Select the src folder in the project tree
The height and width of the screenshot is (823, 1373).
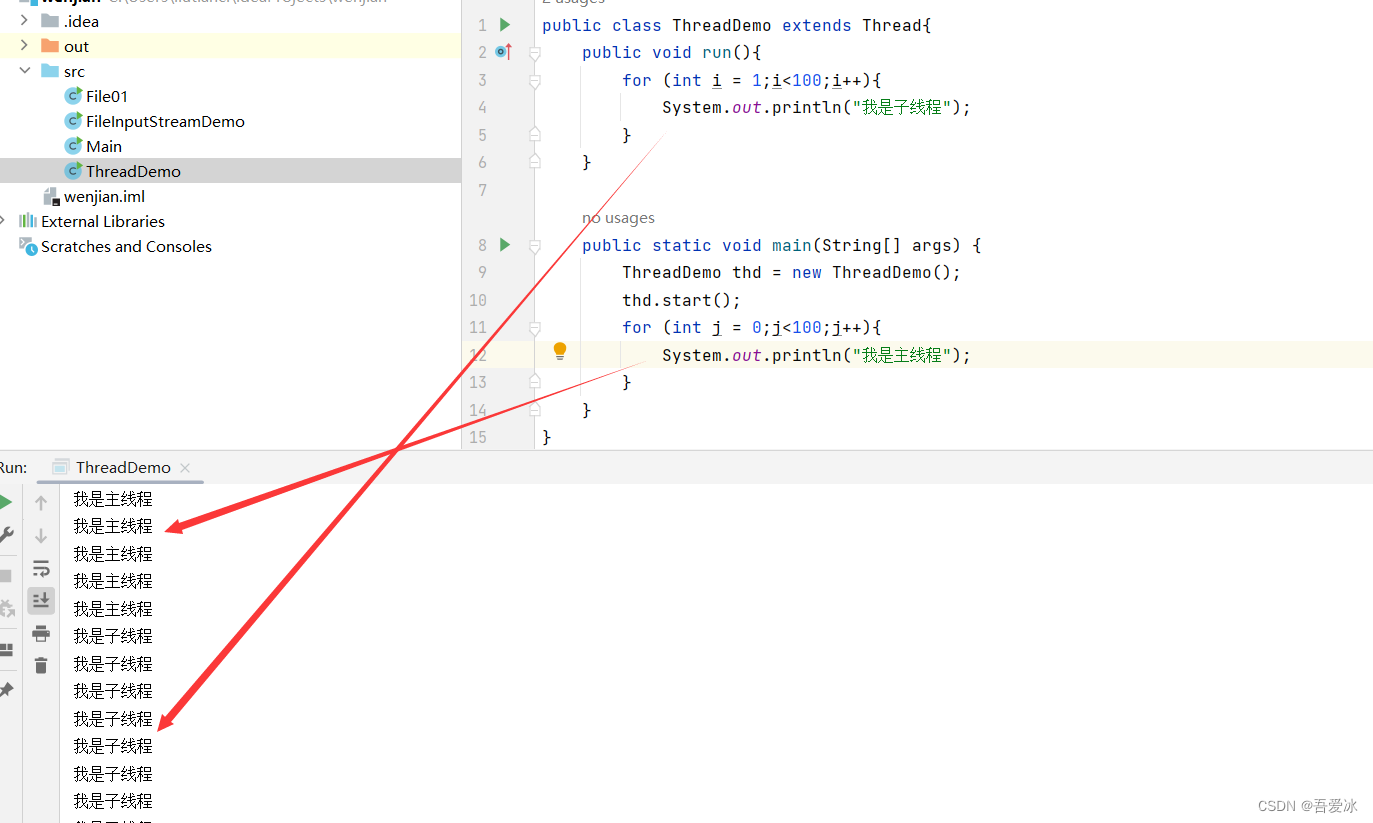[74, 71]
